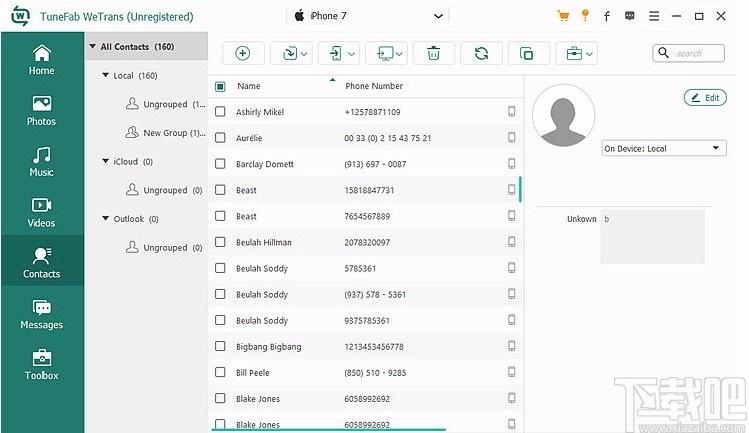Click the teal vertical scrollbar thumb
This screenshot has width=749, height=433.
[520, 189]
